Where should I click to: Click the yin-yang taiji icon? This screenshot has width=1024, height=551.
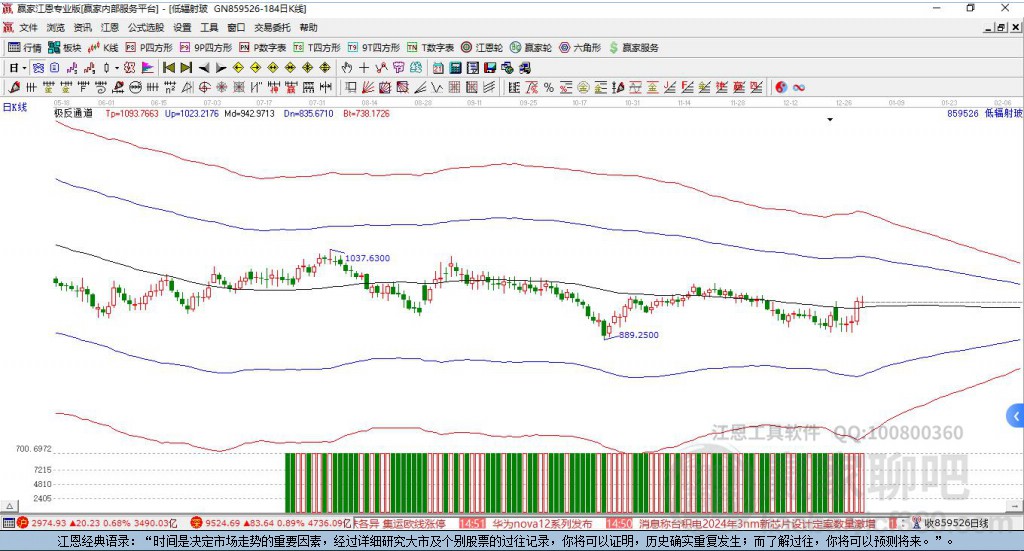781,87
